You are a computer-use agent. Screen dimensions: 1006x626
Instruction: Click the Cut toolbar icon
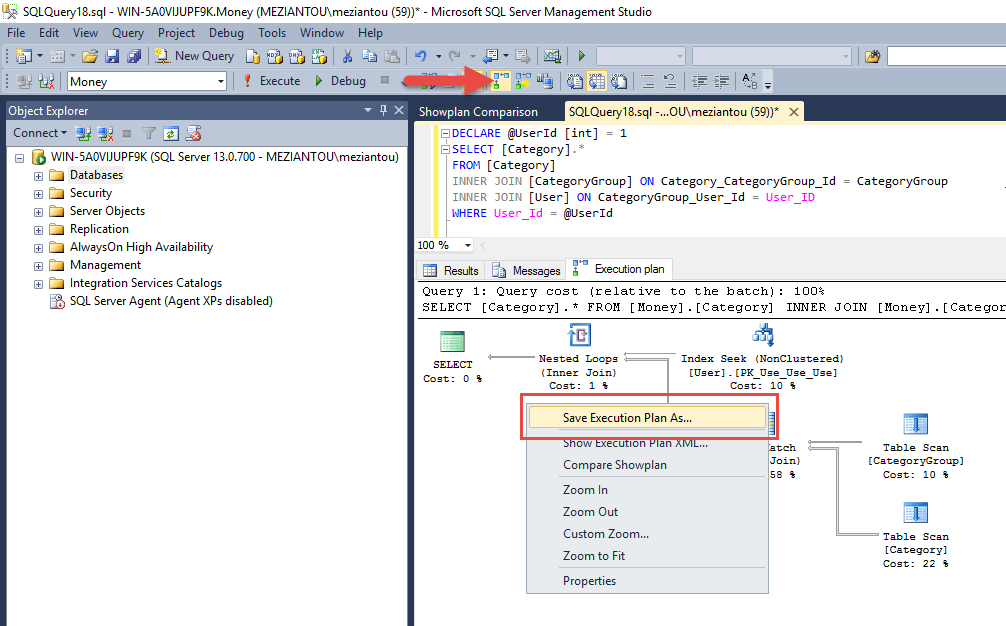coord(347,55)
